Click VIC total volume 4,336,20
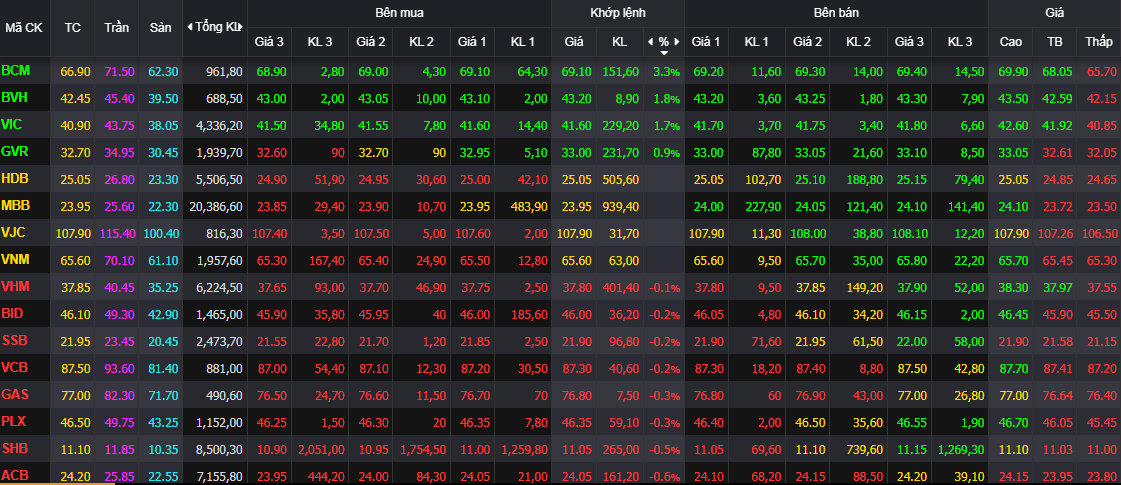The height and width of the screenshot is (485, 1121). click(219, 126)
